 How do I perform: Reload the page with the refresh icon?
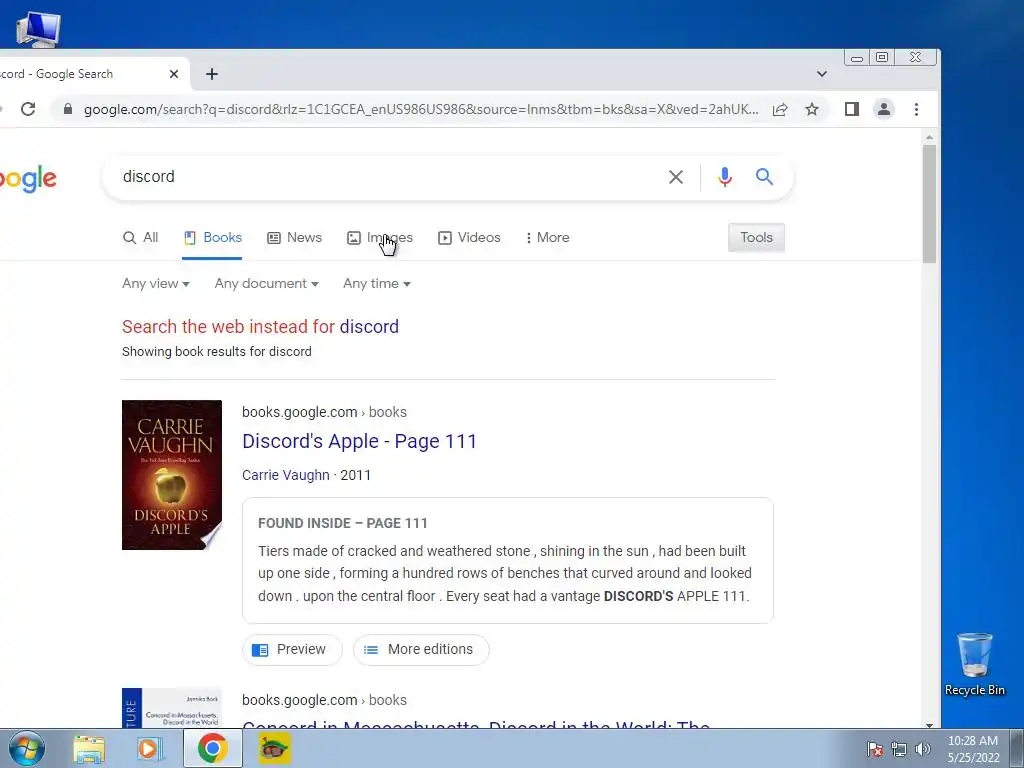(28, 109)
